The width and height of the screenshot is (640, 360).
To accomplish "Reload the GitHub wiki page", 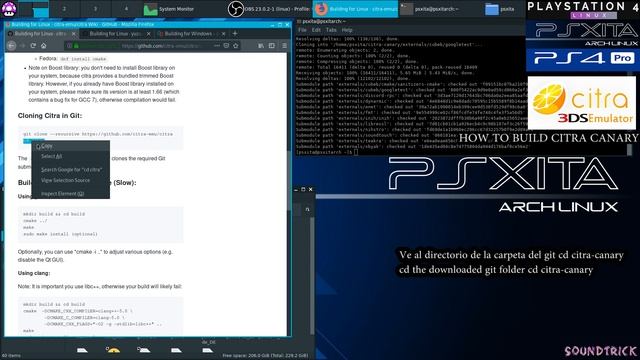I will (x=33, y=46).
